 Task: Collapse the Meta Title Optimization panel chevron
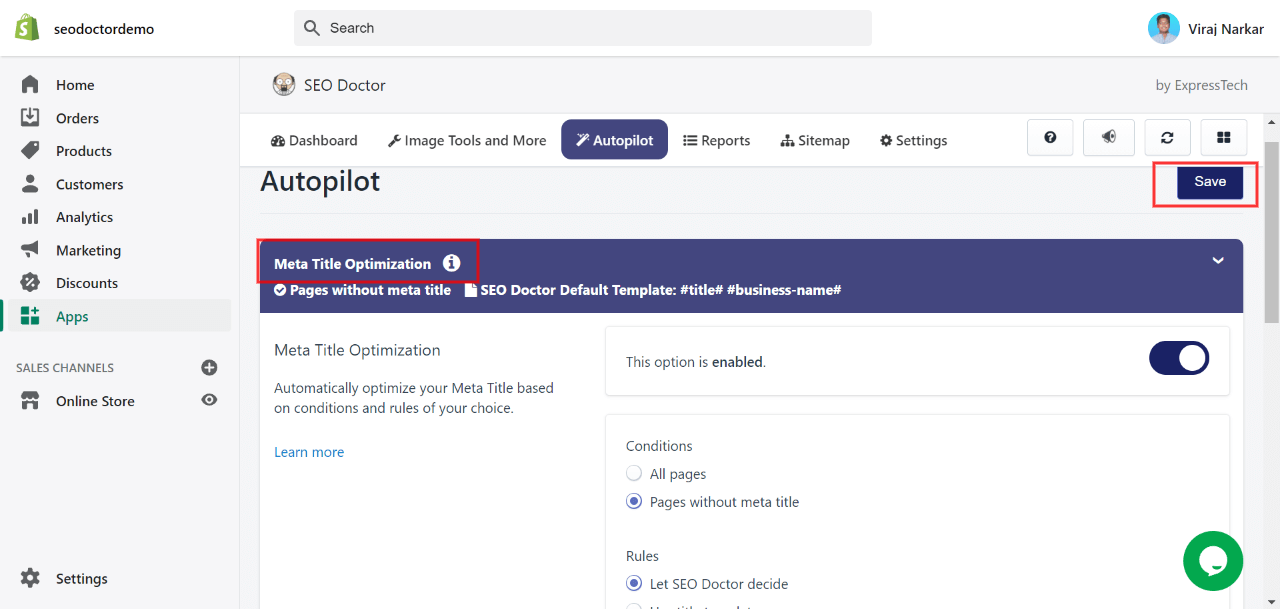1218,261
